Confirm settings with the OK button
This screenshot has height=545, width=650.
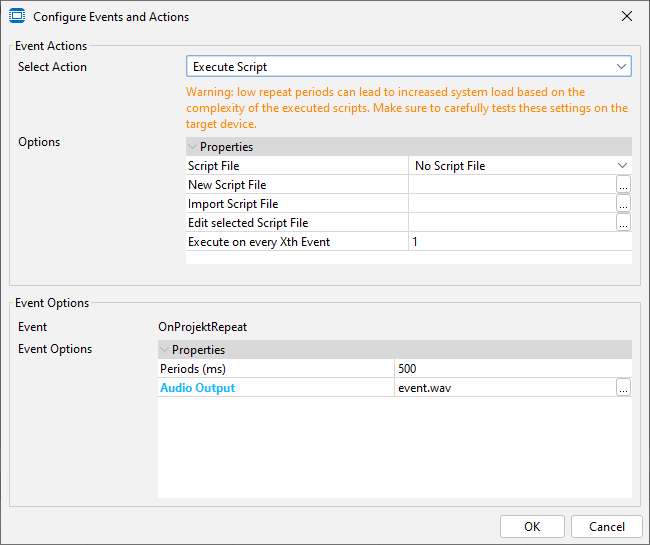pyautogui.click(x=531, y=526)
